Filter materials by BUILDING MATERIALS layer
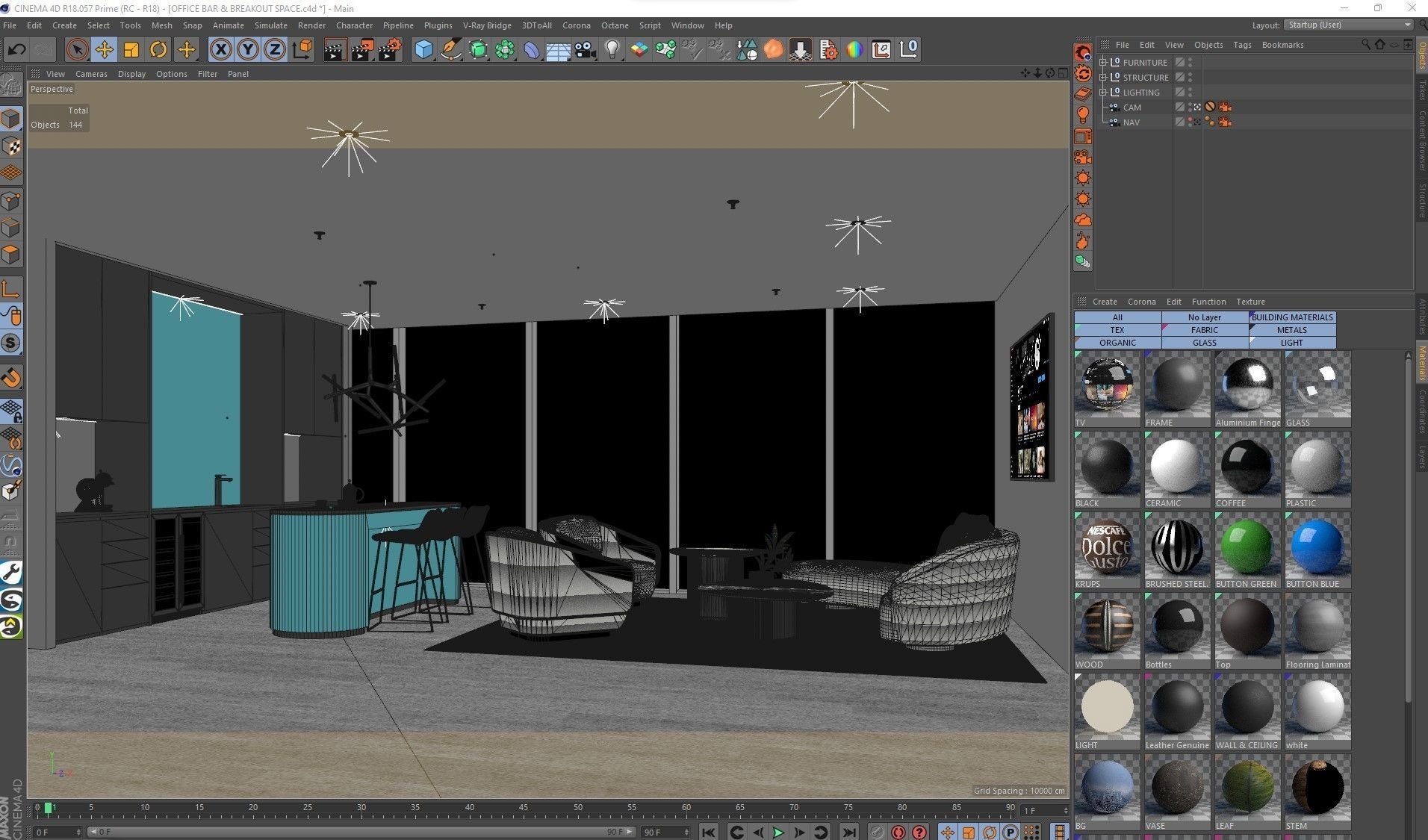This screenshot has width=1428, height=840. coord(1292,317)
